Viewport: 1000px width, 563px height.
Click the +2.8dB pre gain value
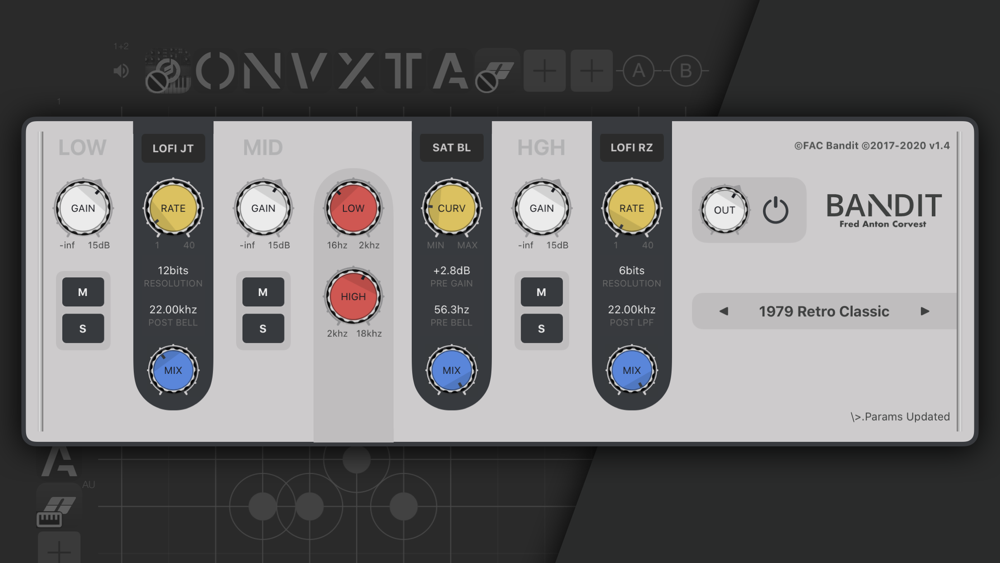tap(452, 270)
